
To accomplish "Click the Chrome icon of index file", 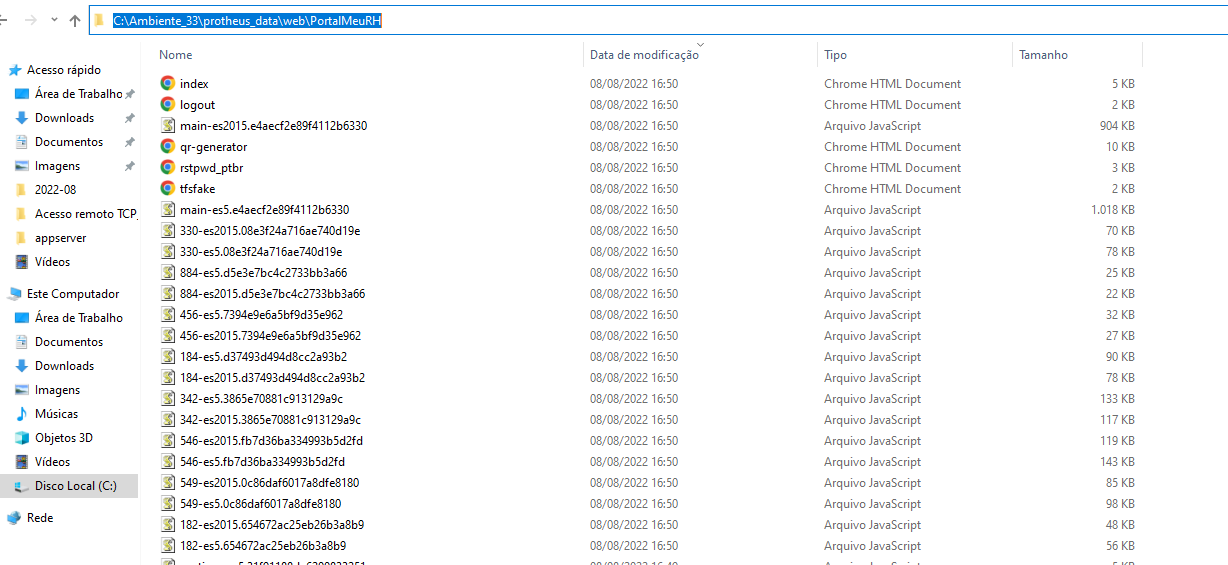I will (x=168, y=84).
